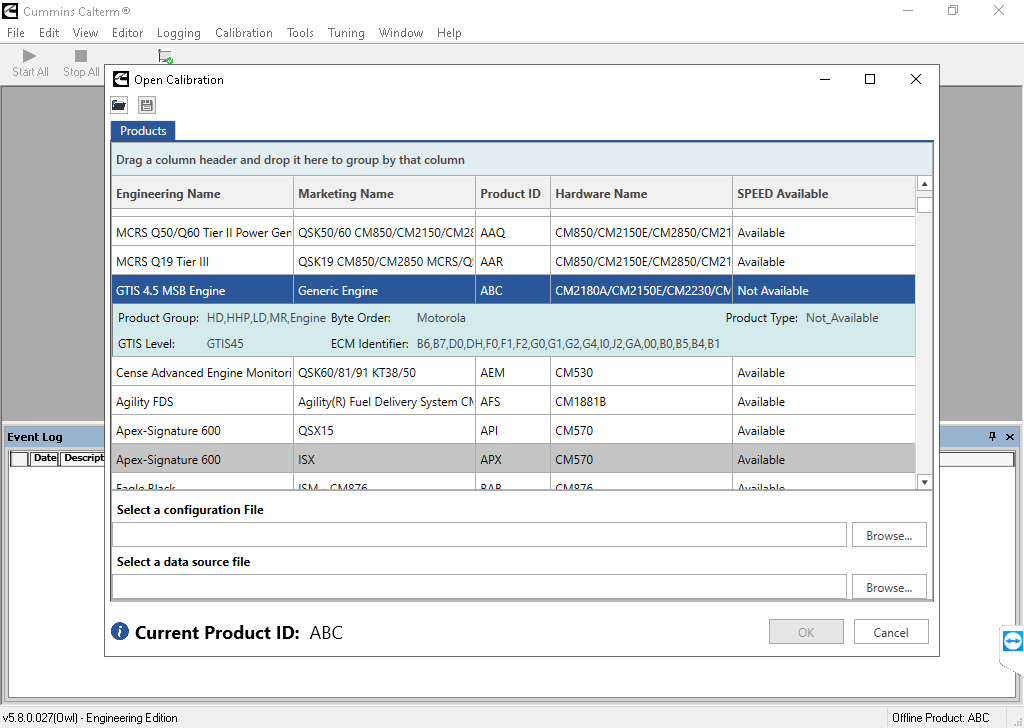Open the Calibration menu
Viewport: 1024px width, 728px height.
point(243,33)
